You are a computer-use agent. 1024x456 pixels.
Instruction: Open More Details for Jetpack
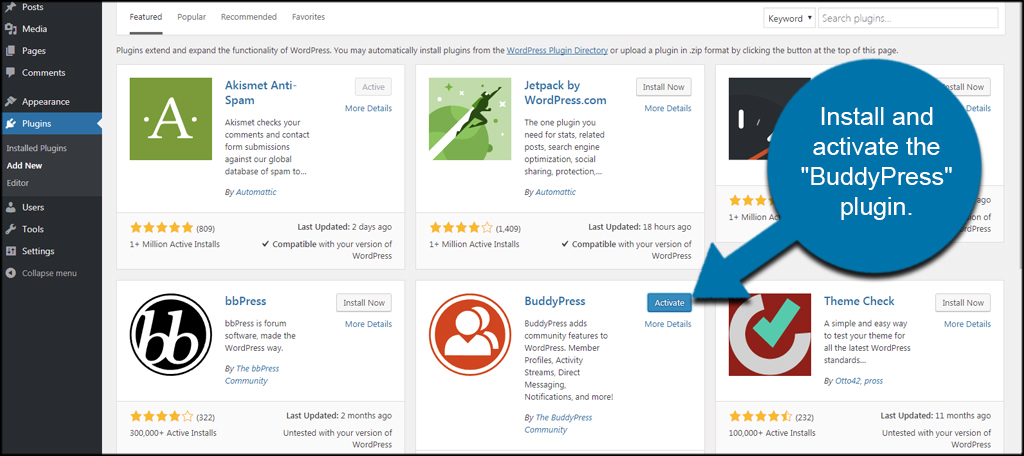point(667,108)
